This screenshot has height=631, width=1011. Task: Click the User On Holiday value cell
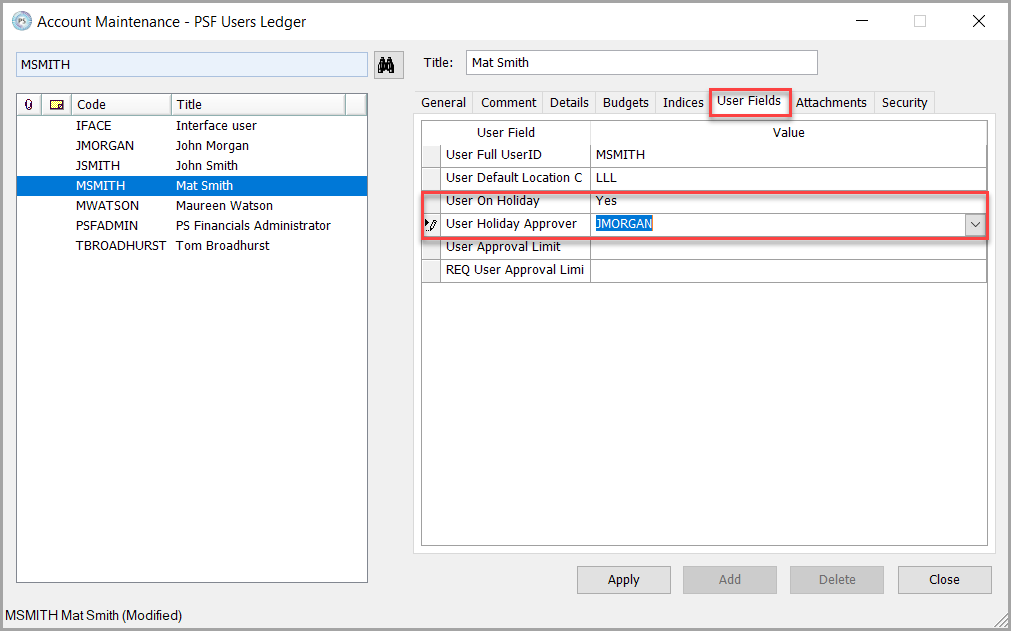point(787,201)
